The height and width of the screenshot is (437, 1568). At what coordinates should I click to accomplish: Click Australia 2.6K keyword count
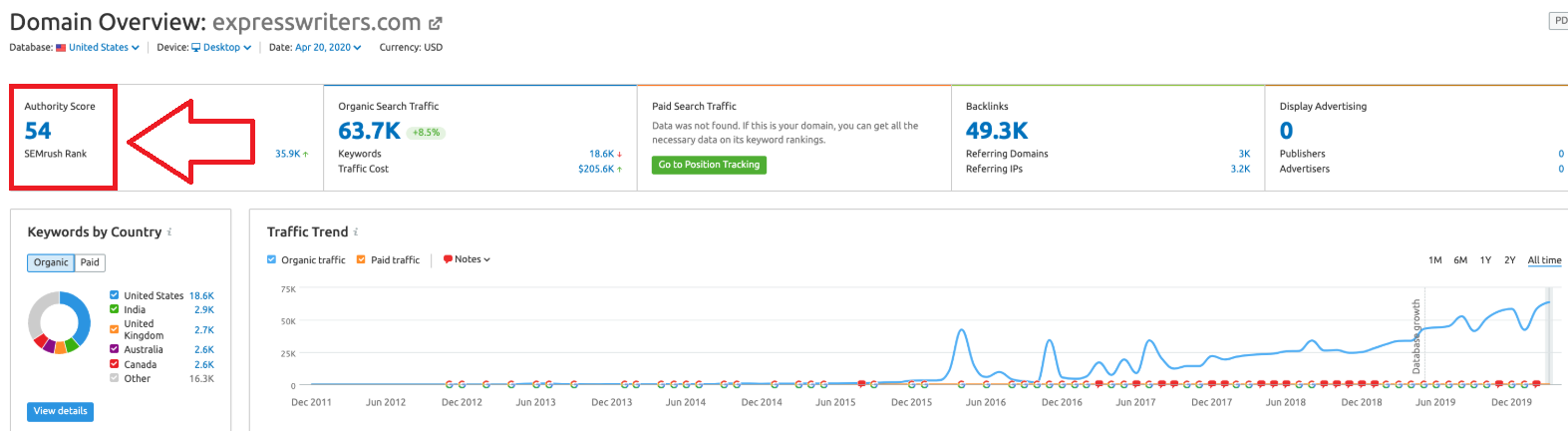[204, 349]
